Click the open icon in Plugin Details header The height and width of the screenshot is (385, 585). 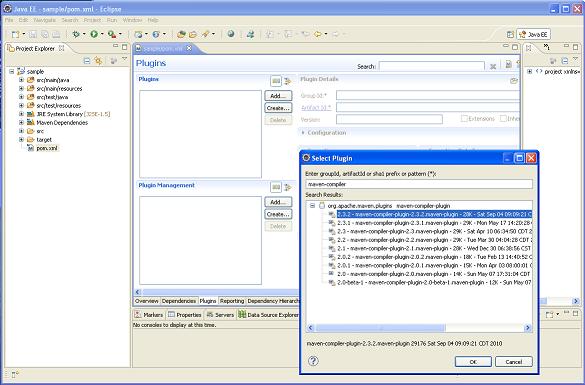pos(514,81)
